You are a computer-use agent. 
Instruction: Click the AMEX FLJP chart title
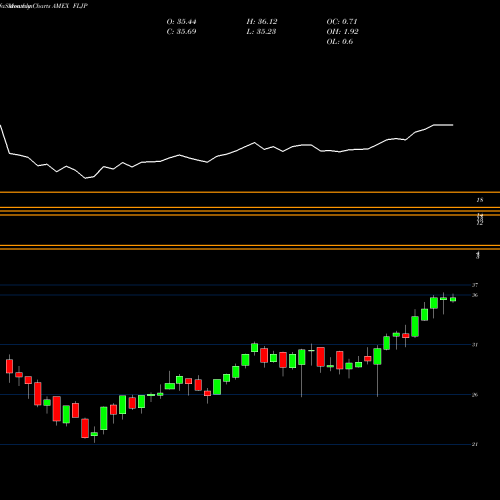click(x=70, y=6)
